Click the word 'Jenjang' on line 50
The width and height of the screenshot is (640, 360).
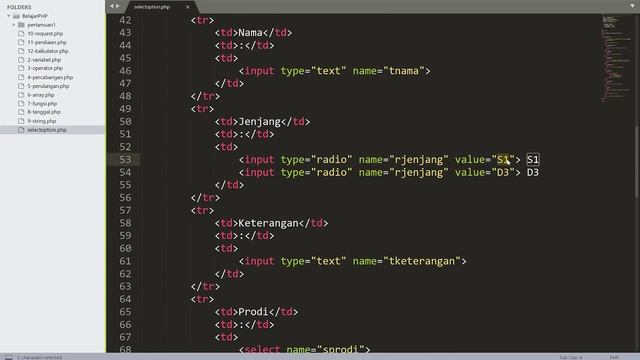click(259, 122)
